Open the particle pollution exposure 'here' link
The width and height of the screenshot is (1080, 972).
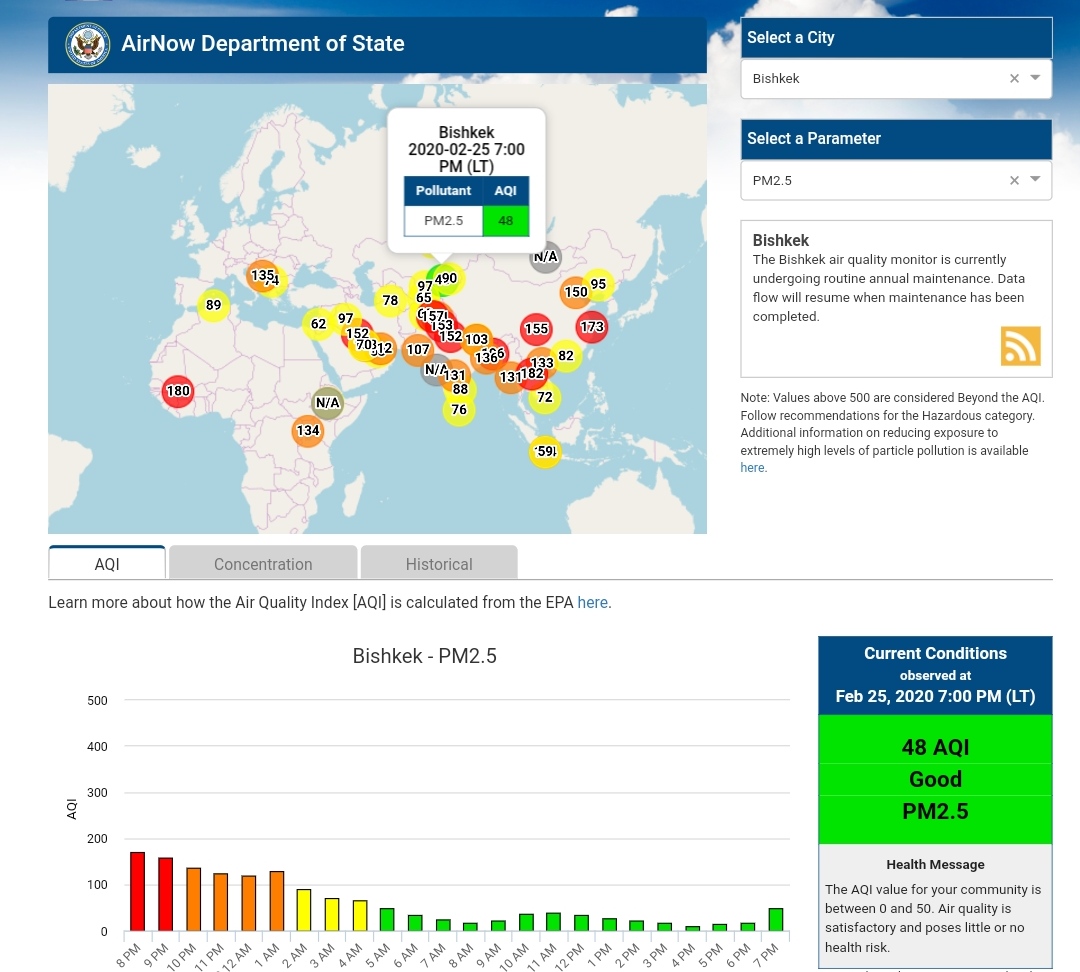pyautogui.click(x=752, y=467)
